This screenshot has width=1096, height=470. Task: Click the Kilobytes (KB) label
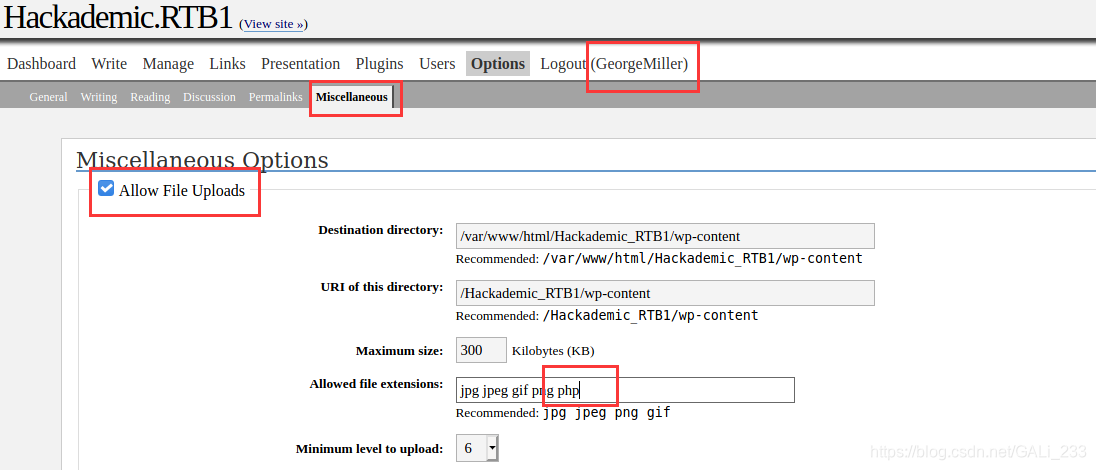pyautogui.click(x=554, y=350)
